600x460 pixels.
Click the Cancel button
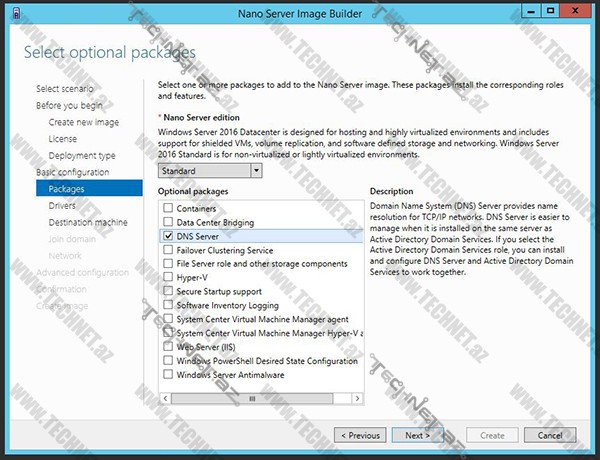tap(550, 435)
